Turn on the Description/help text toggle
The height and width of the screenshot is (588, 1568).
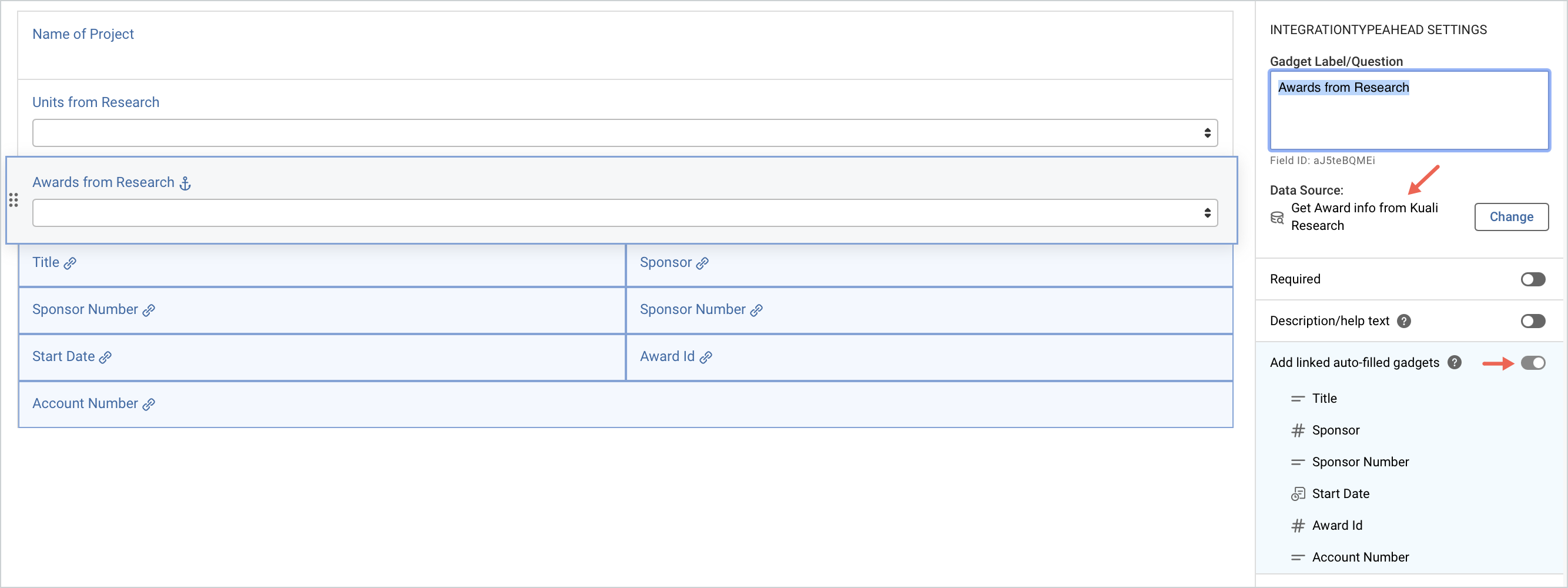pyautogui.click(x=1533, y=321)
